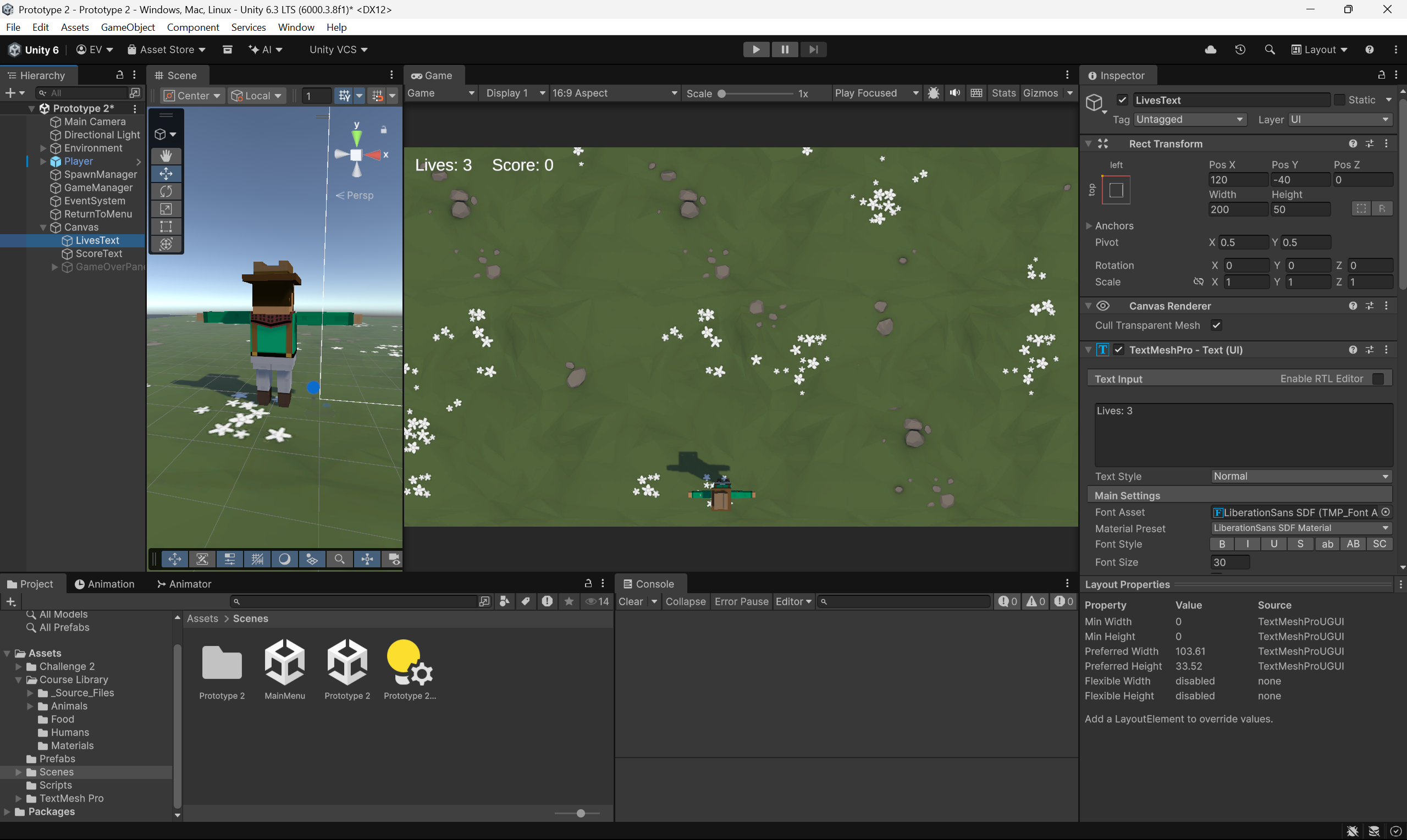Select the Hand view tool
Viewport: 1407px width, 840px height.
(x=166, y=156)
